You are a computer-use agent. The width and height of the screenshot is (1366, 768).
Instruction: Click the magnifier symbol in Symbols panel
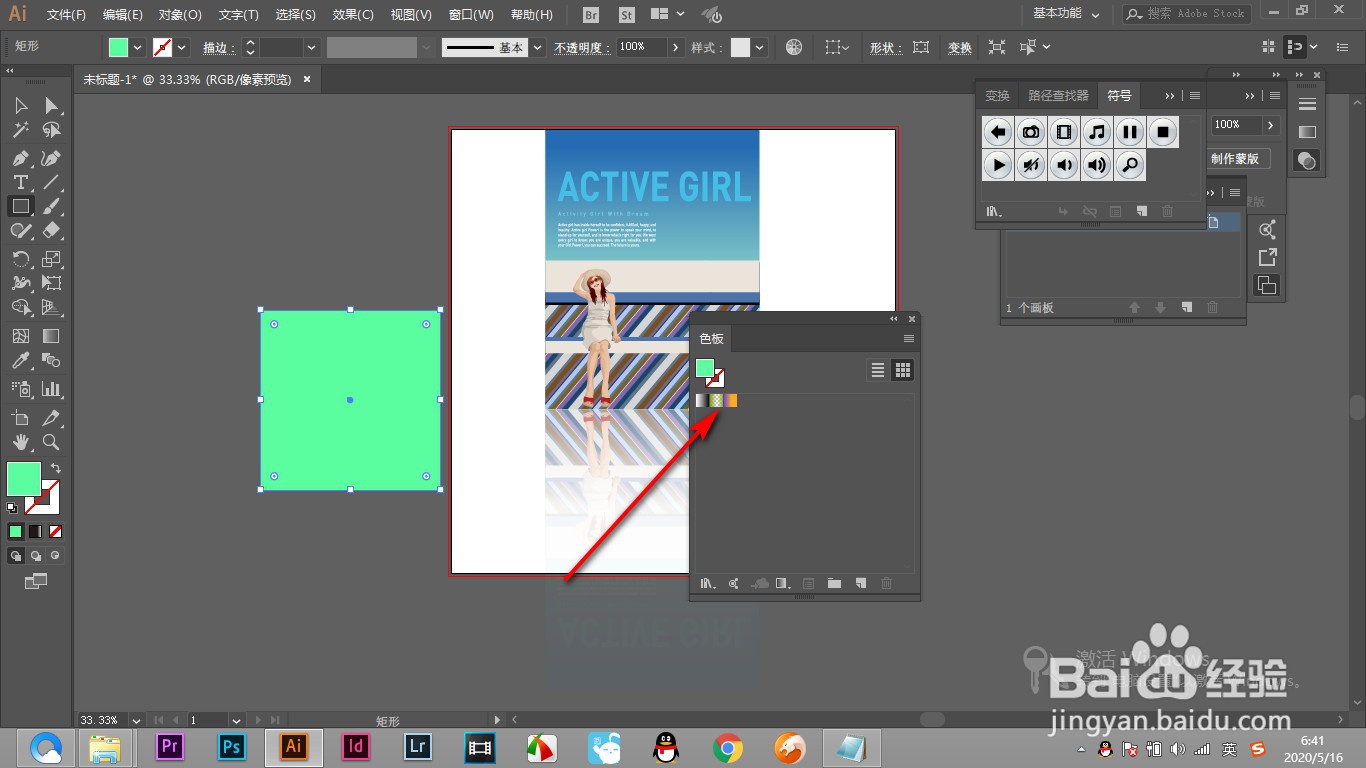pyautogui.click(x=1130, y=164)
